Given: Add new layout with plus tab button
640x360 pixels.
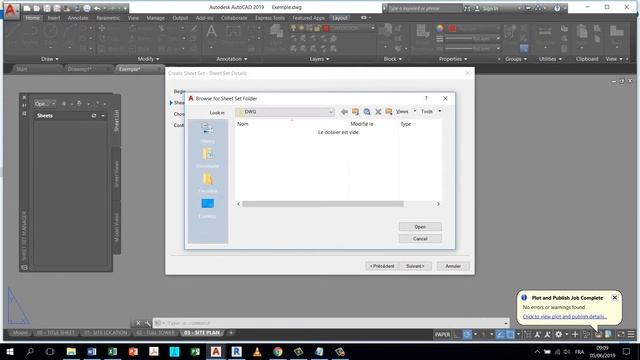Looking at the screenshot, I should pyautogui.click(x=231, y=333).
